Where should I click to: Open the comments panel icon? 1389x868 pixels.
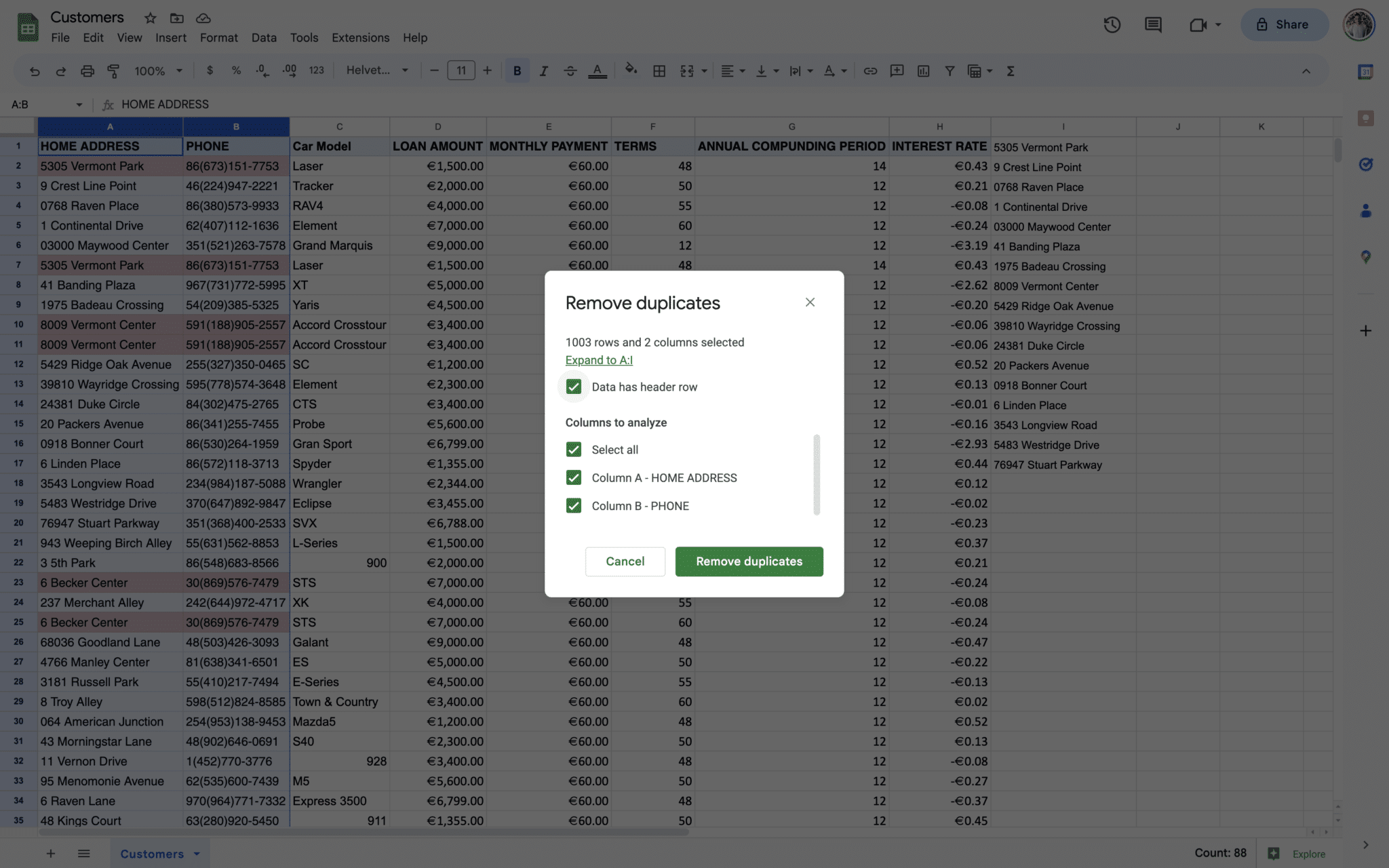coord(1153,25)
